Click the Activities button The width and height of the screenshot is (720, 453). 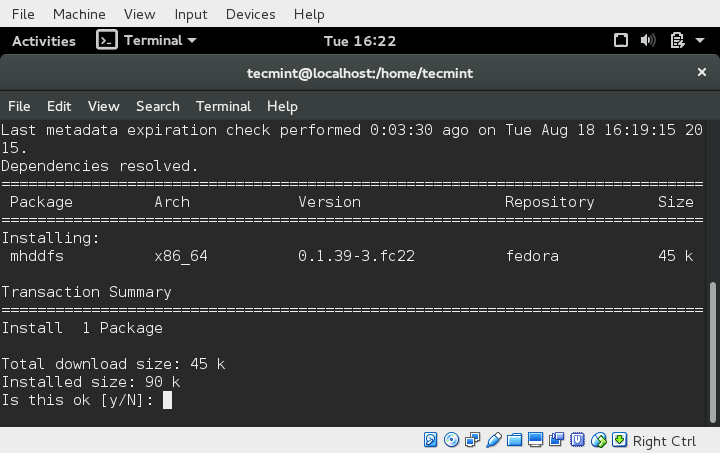(43, 41)
